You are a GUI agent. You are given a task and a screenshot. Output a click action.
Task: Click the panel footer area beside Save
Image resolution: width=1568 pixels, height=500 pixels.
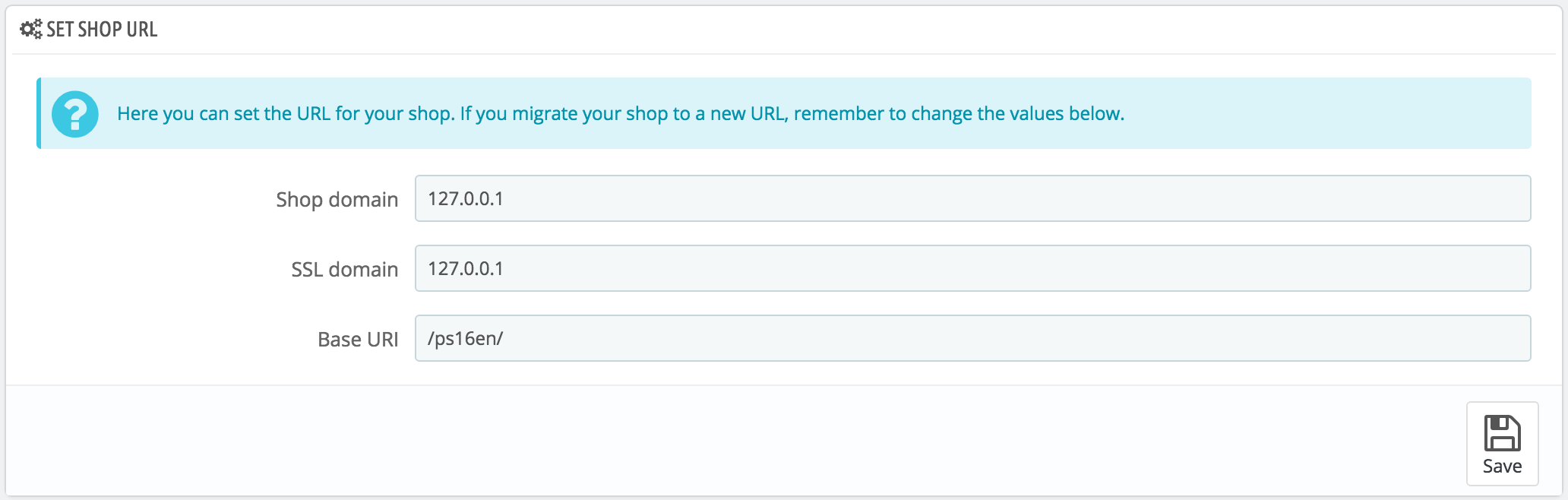tap(729, 441)
